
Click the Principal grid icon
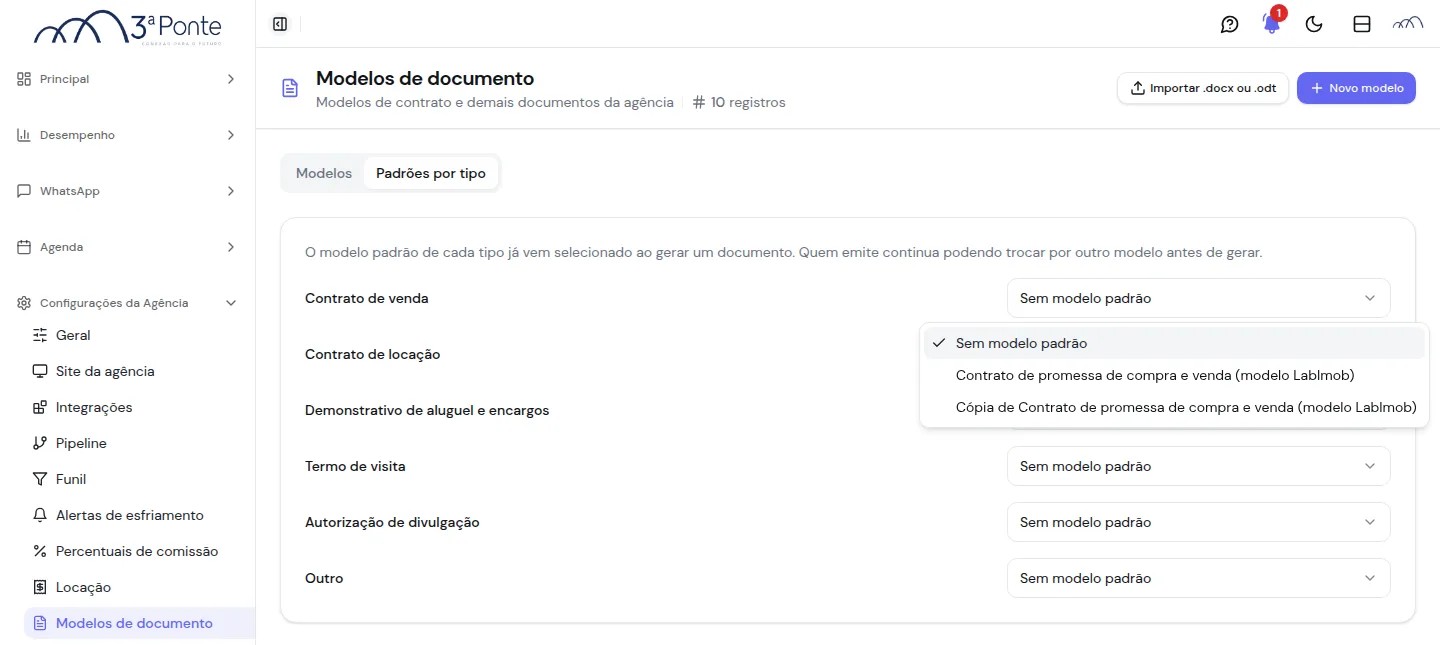[x=24, y=79]
